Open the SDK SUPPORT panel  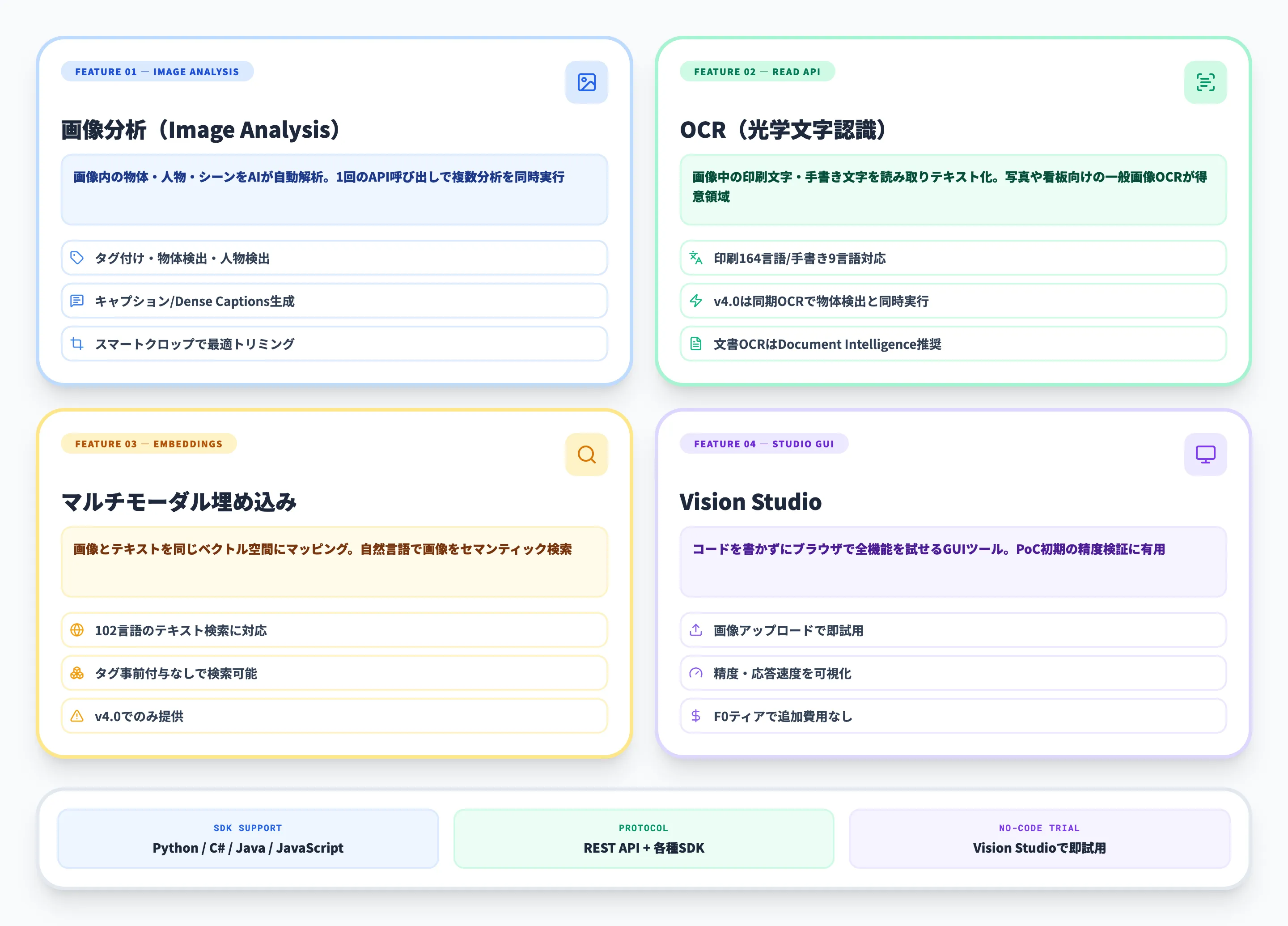pyautogui.click(x=248, y=838)
